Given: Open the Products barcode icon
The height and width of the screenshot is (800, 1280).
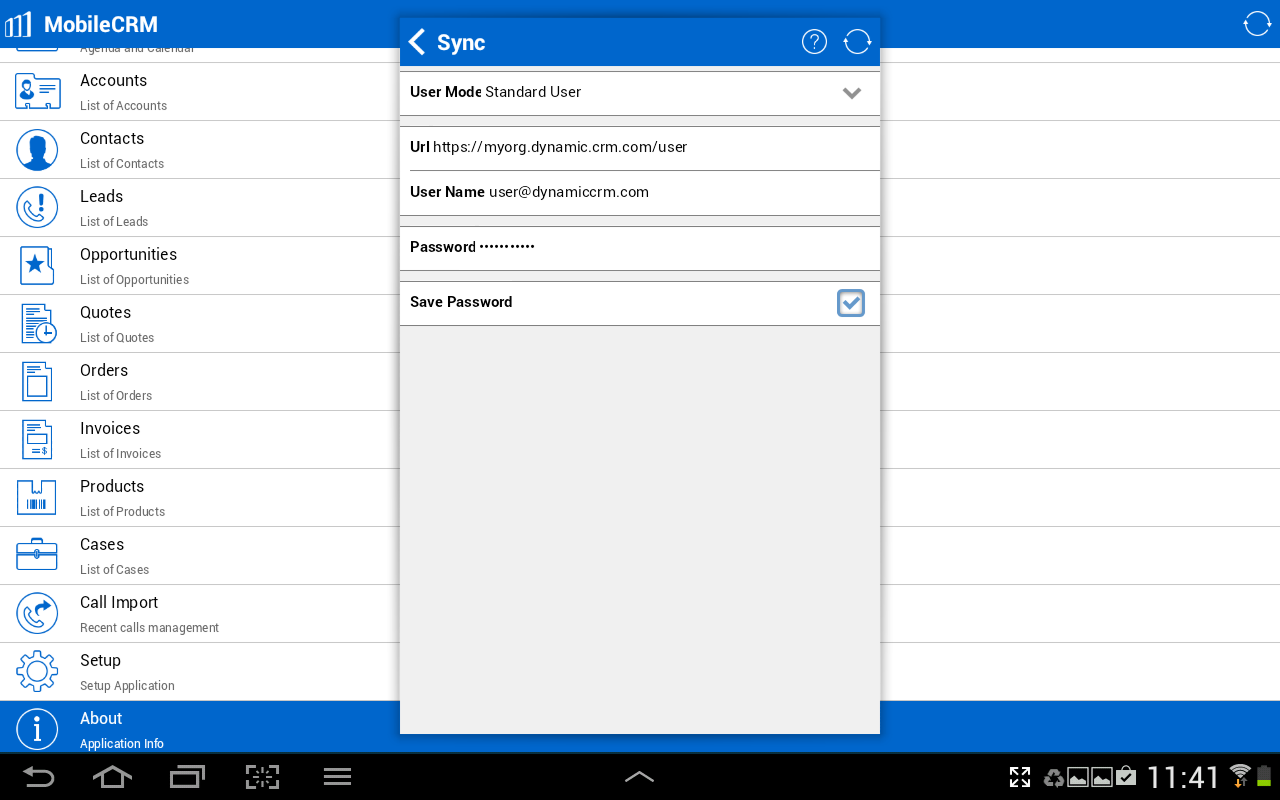Looking at the screenshot, I should tap(37, 497).
